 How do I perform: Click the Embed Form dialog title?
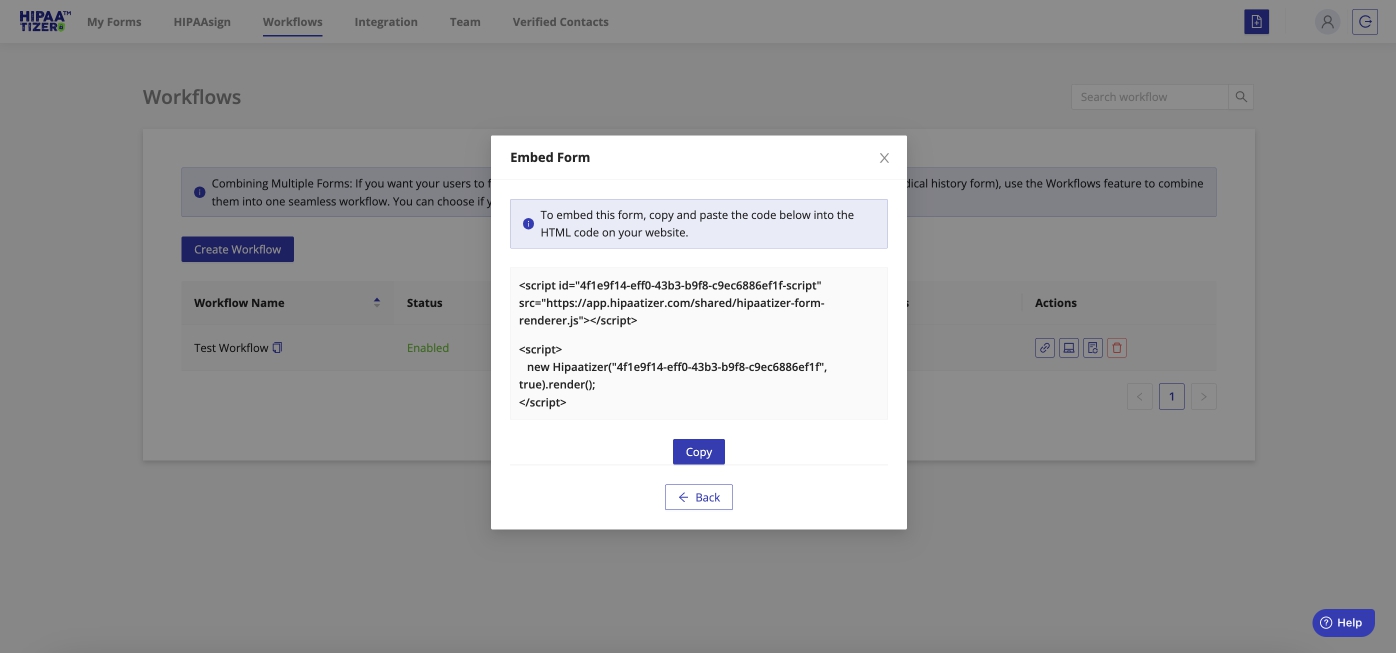(550, 157)
